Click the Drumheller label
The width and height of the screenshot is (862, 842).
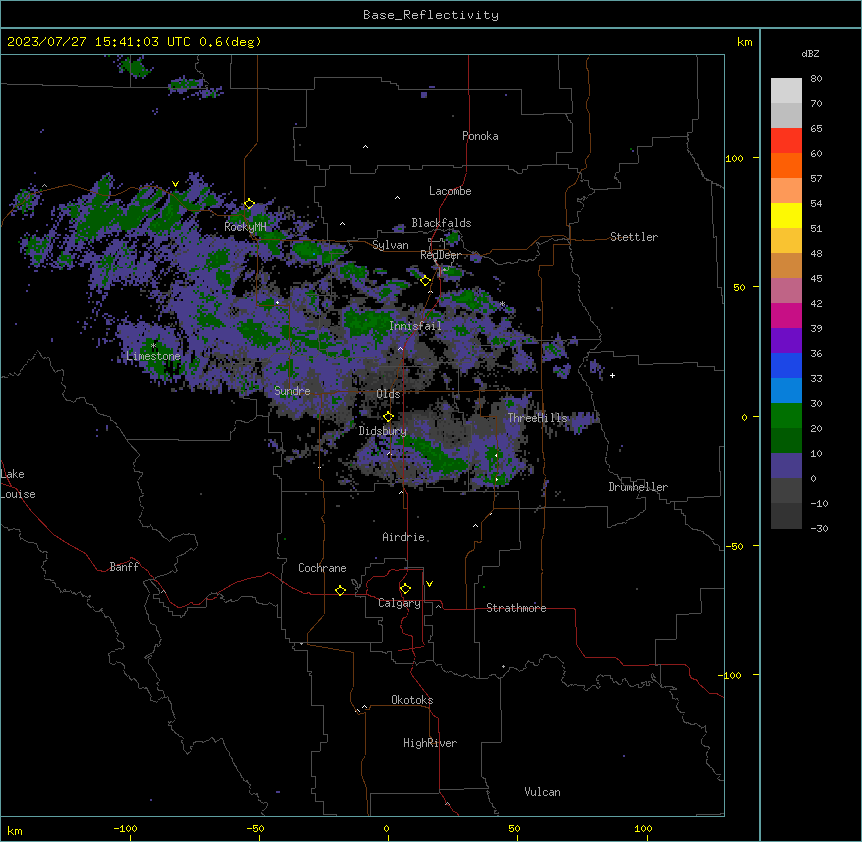[x=638, y=487]
